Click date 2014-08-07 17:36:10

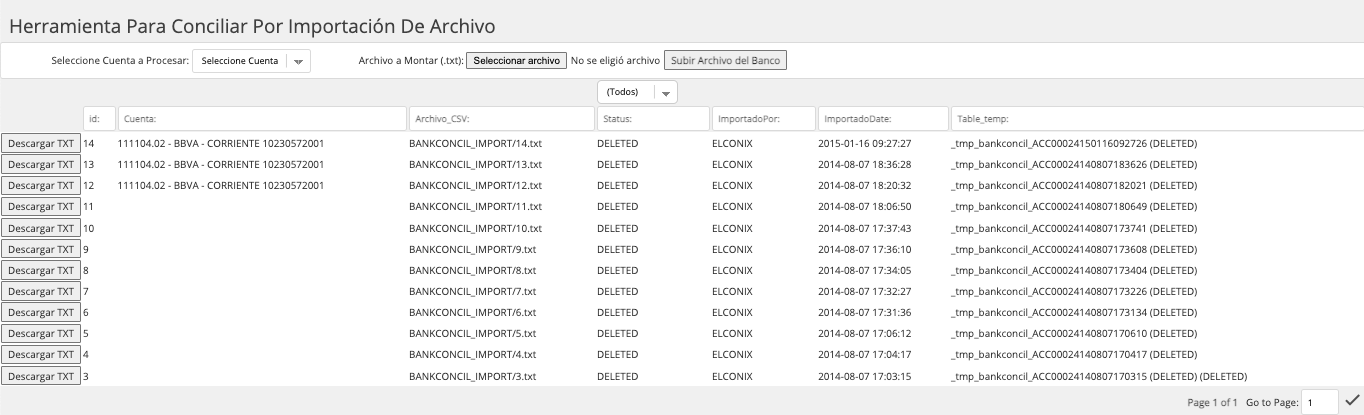tap(864, 249)
